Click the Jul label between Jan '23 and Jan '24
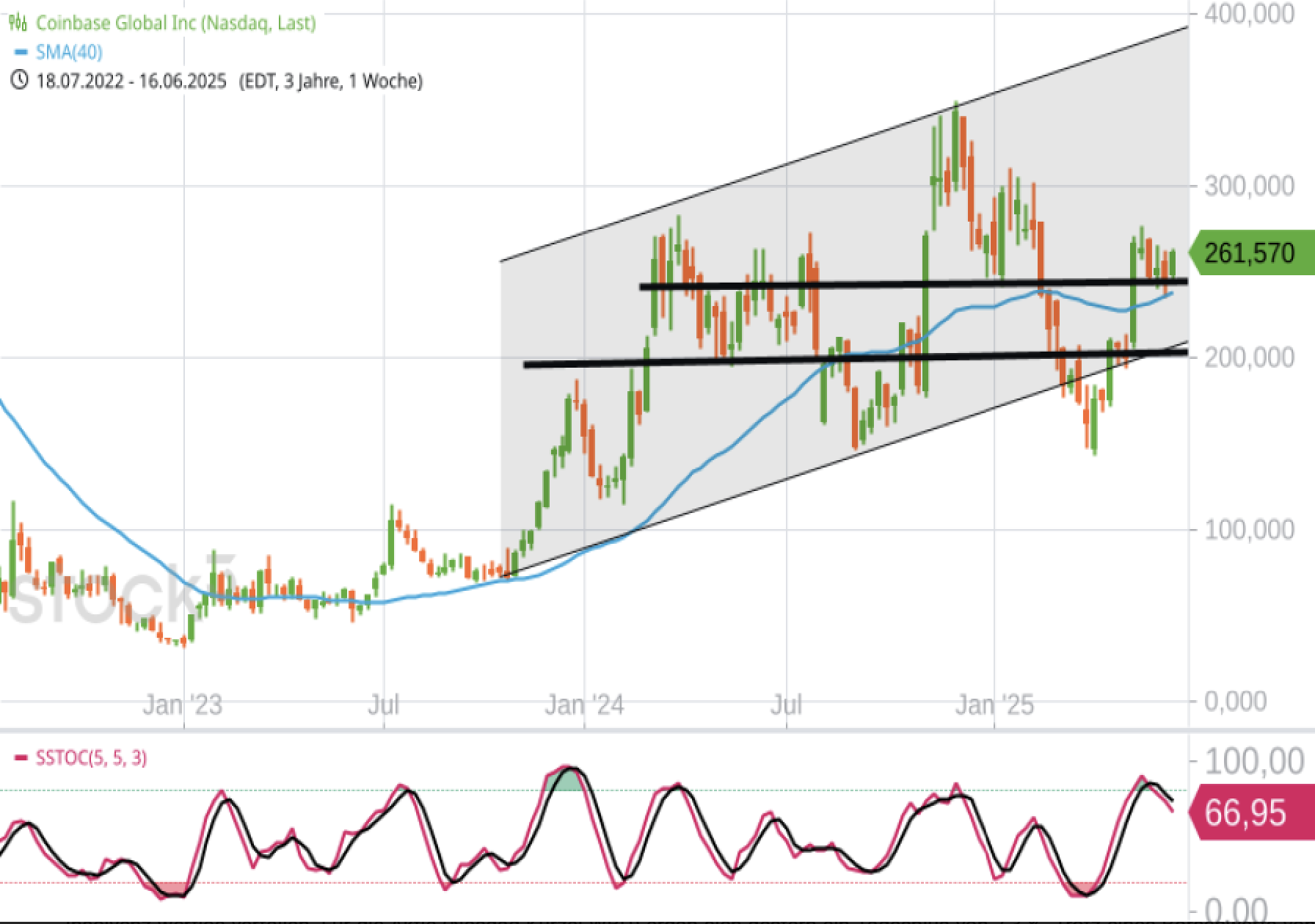 click(x=383, y=705)
